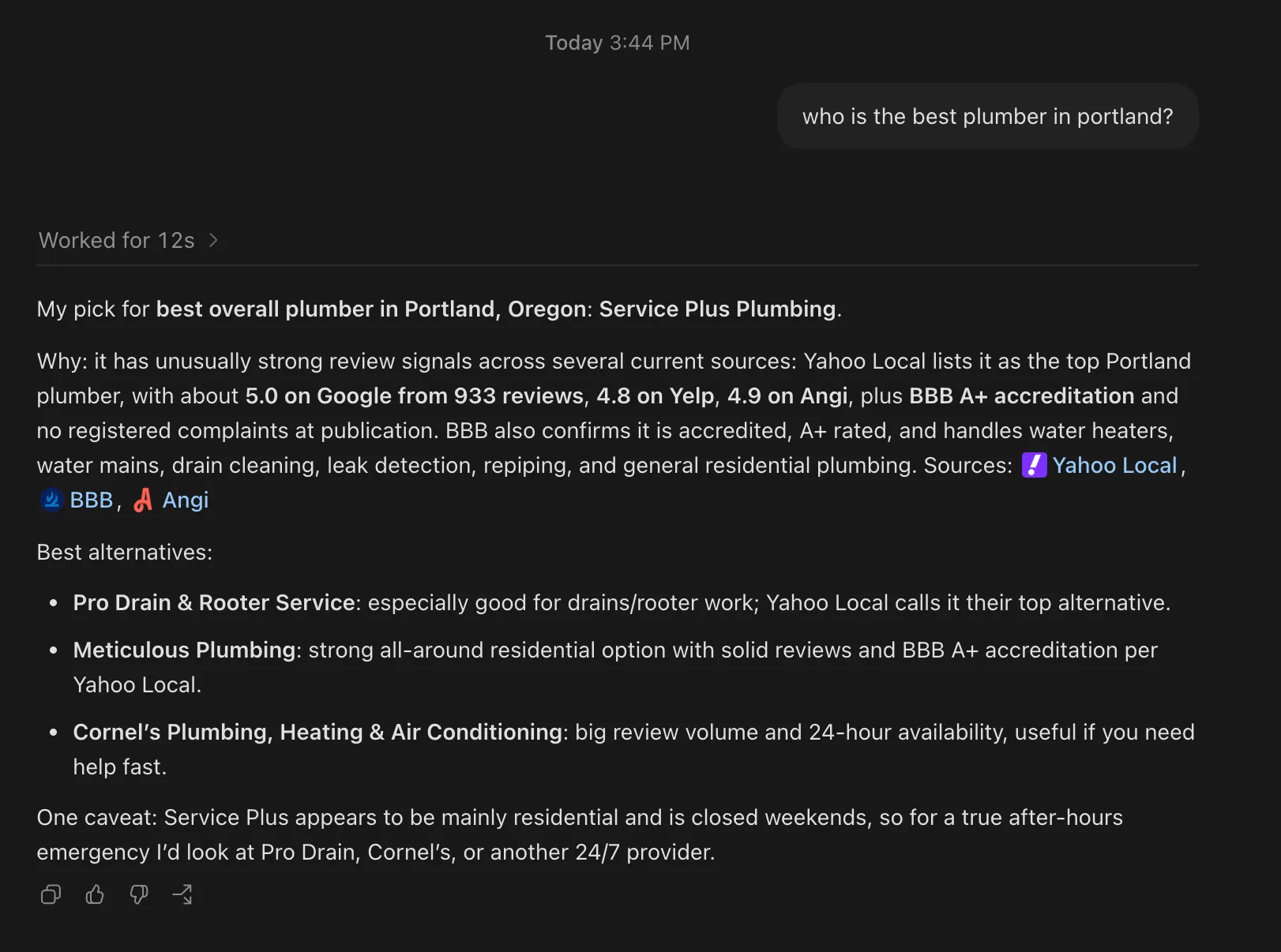Give the response a thumbs down

(139, 894)
